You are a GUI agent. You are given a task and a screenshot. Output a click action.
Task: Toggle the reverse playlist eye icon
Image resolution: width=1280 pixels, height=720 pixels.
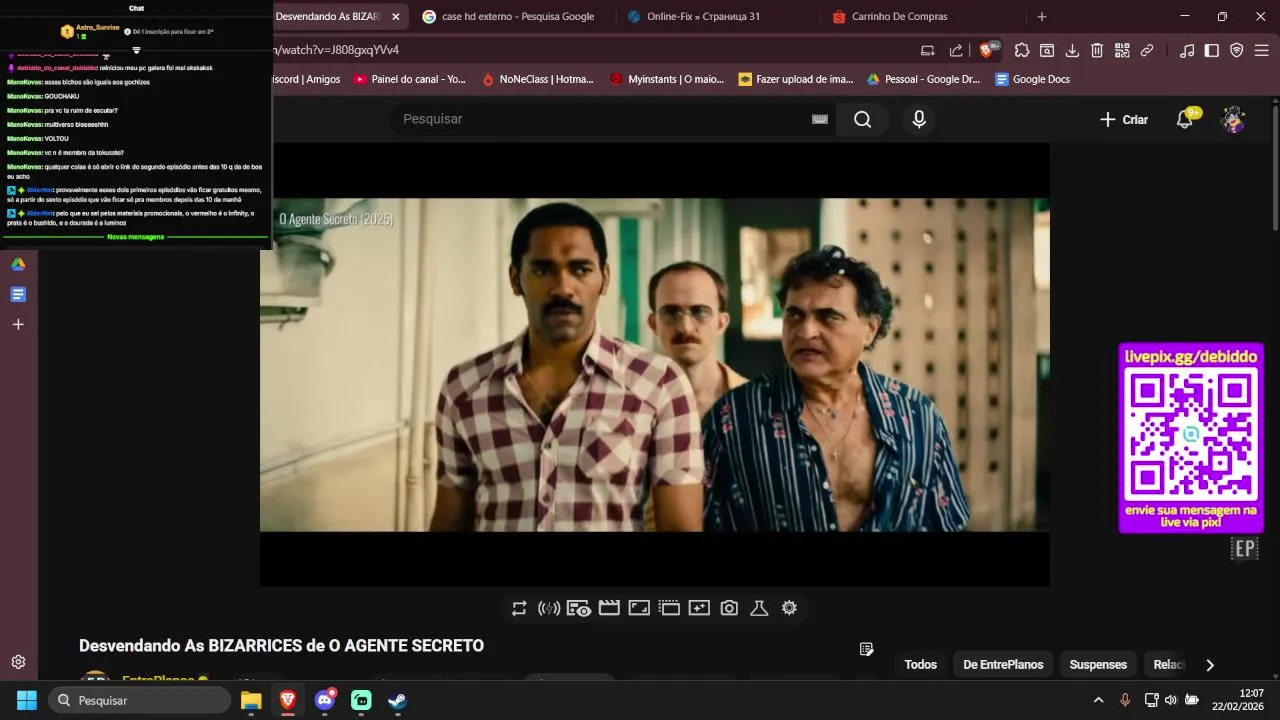(x=579, y=608)
